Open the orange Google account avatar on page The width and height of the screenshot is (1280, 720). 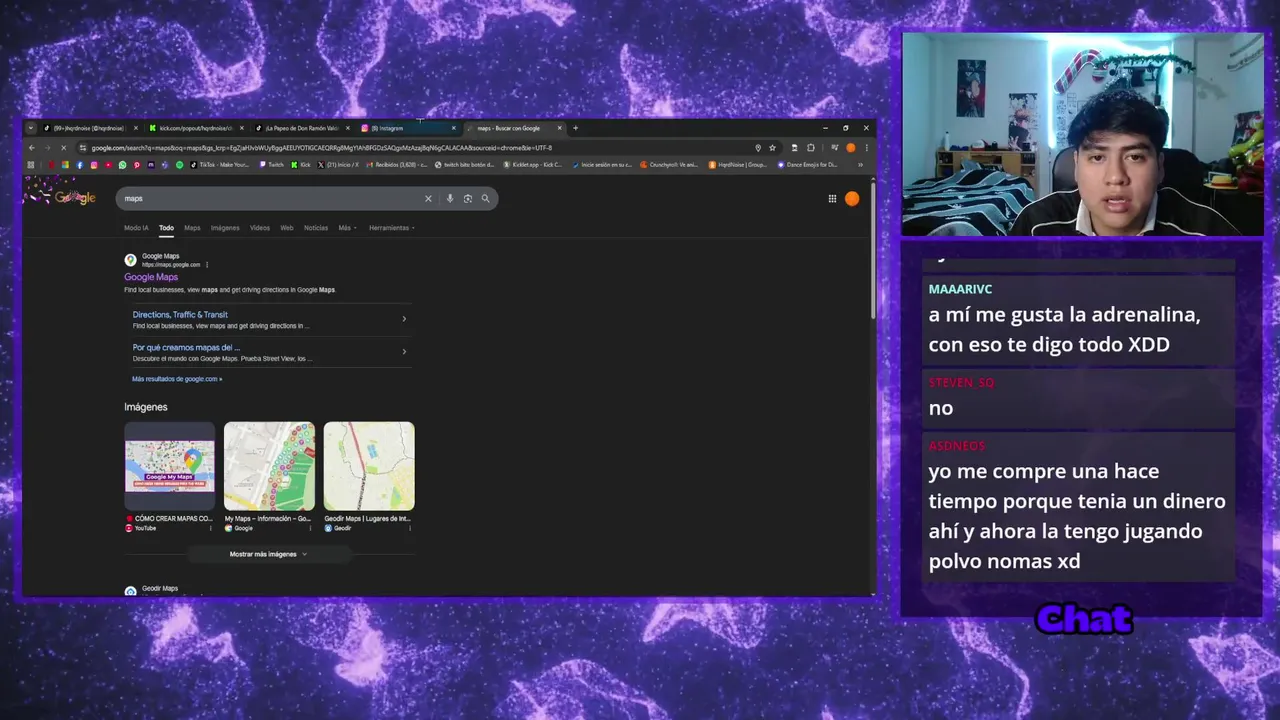[852, 198]
